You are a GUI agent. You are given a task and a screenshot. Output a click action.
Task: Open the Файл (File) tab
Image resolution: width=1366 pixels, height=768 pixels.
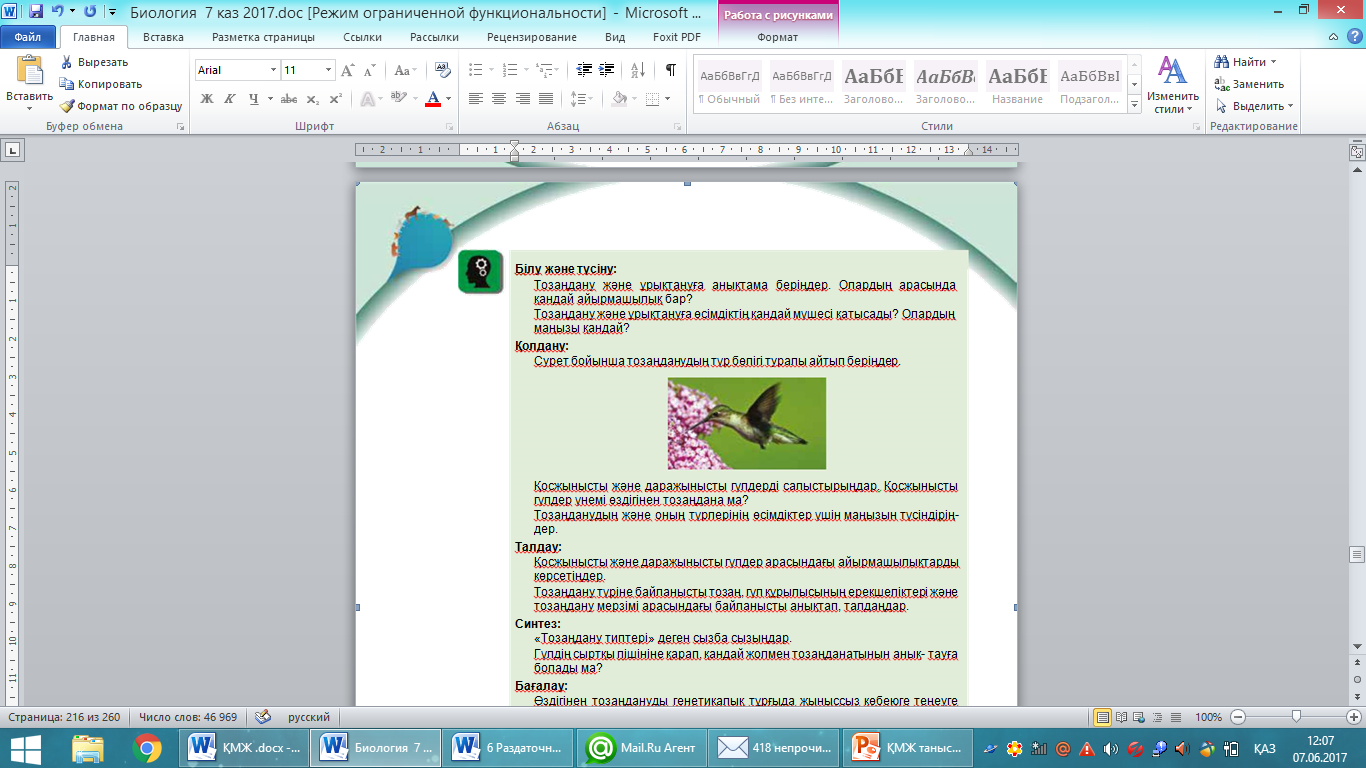point(28,37)
